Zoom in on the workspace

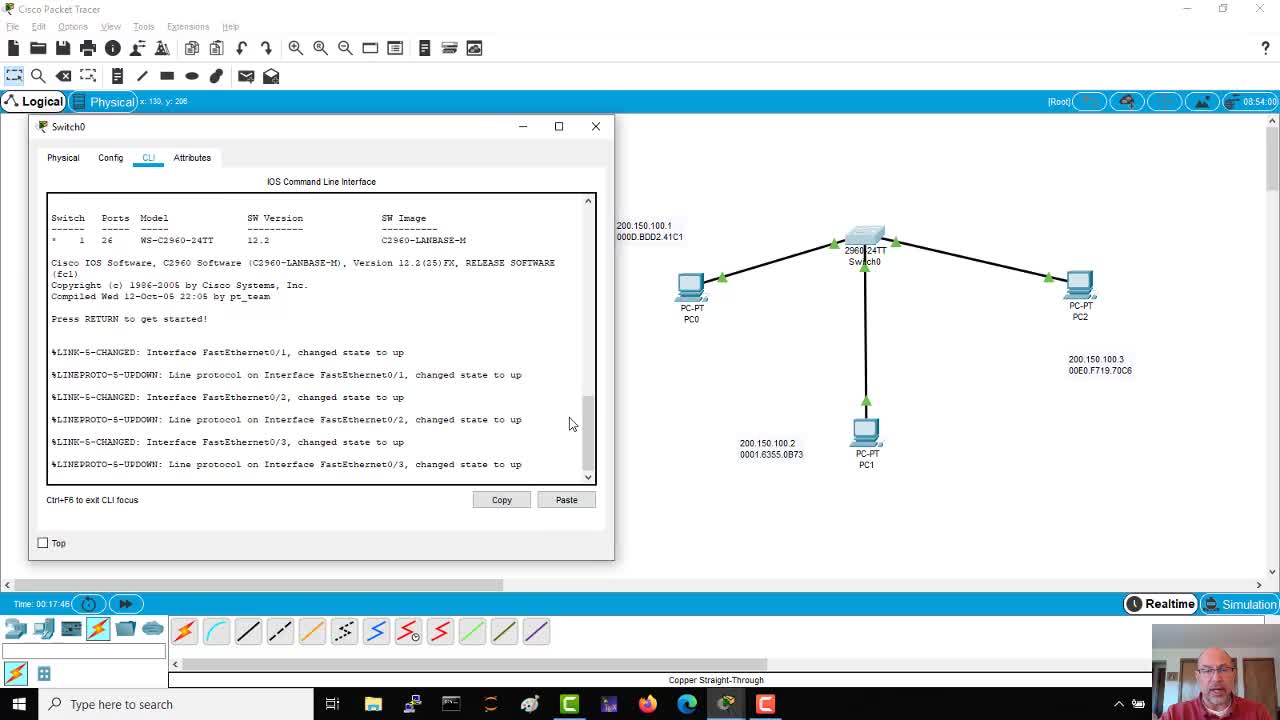296,48
